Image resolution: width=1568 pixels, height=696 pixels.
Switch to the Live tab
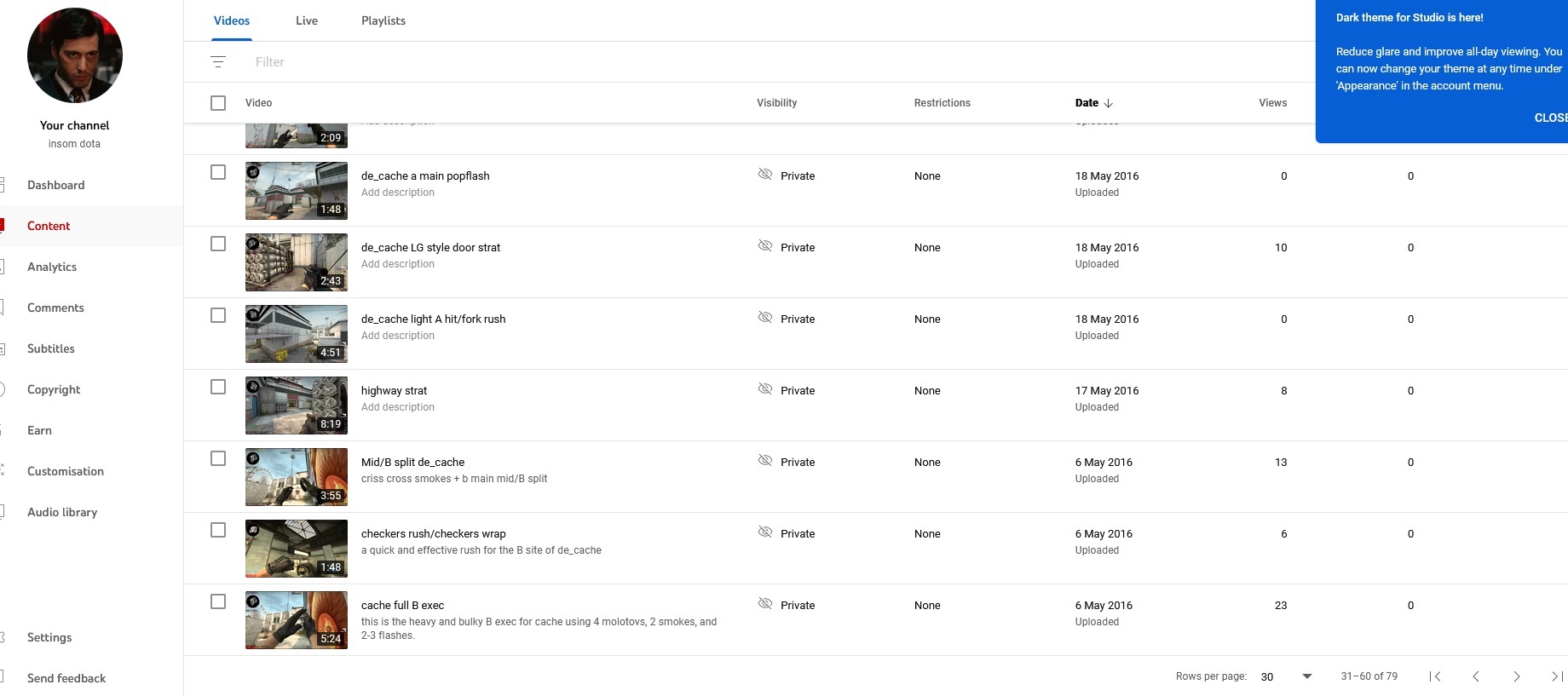coord(307,20)
